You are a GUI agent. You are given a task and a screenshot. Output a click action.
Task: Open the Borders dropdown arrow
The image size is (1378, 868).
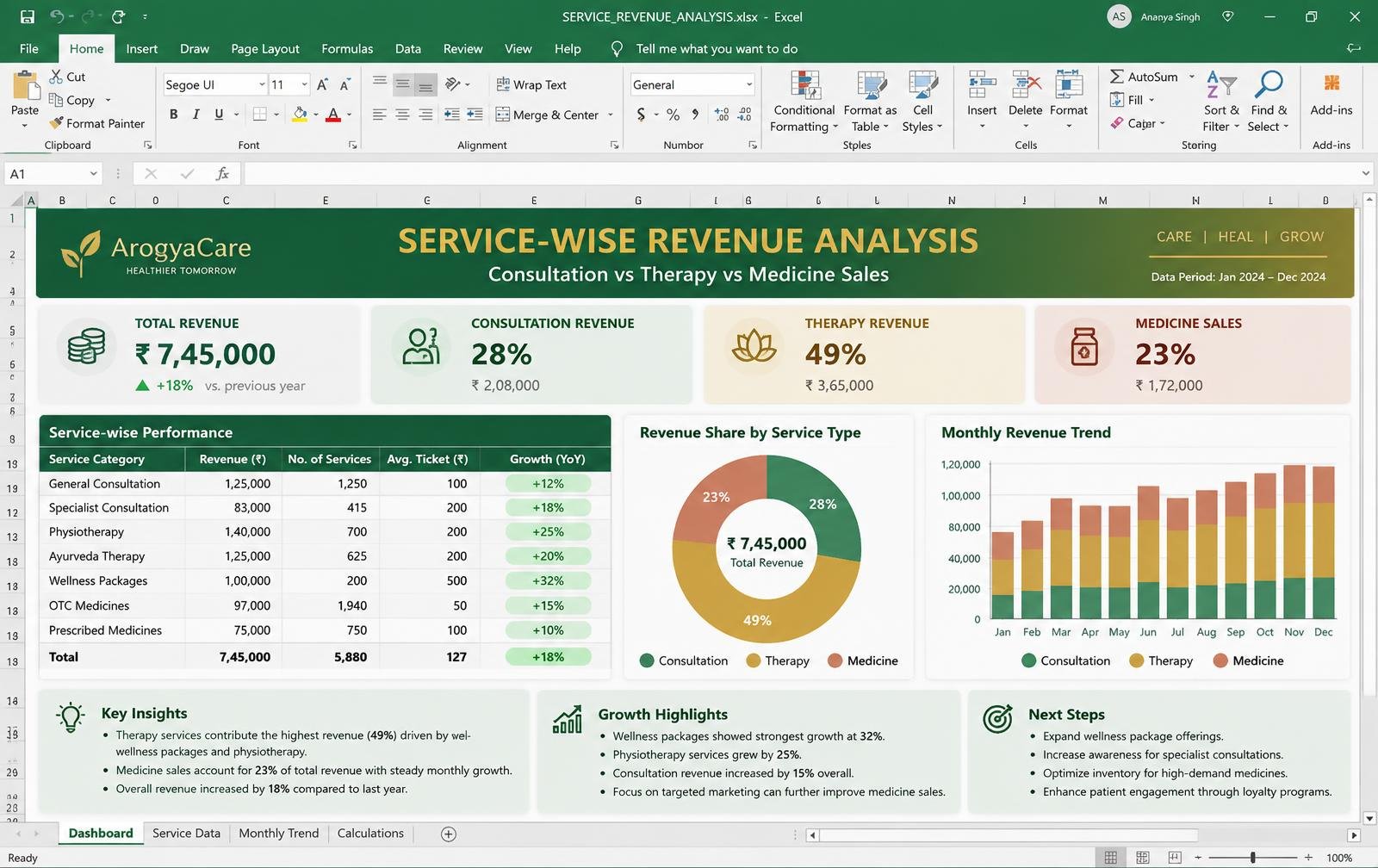[x=276, y=115]
